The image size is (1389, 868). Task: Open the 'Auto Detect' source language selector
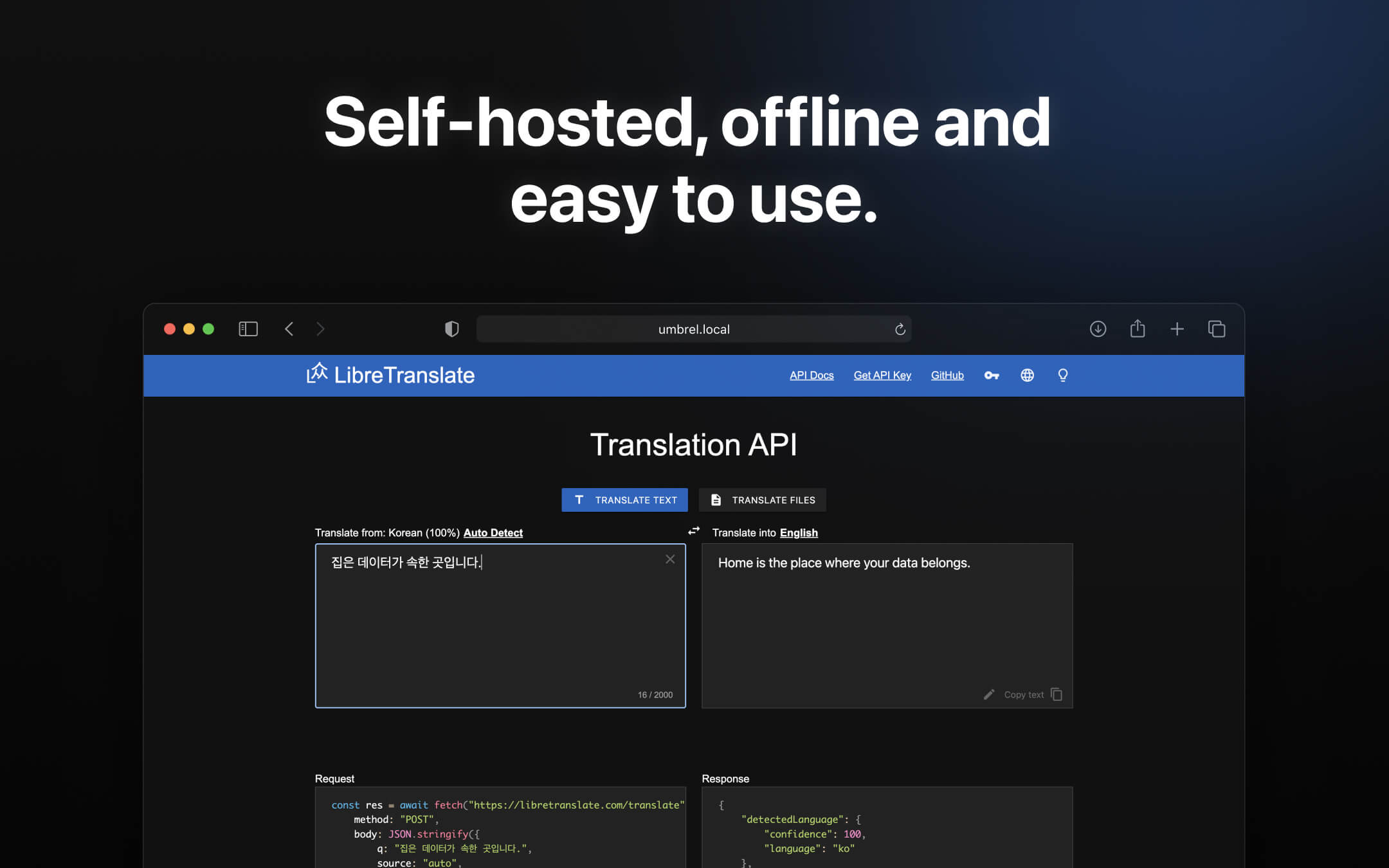[x=493, y=532]
